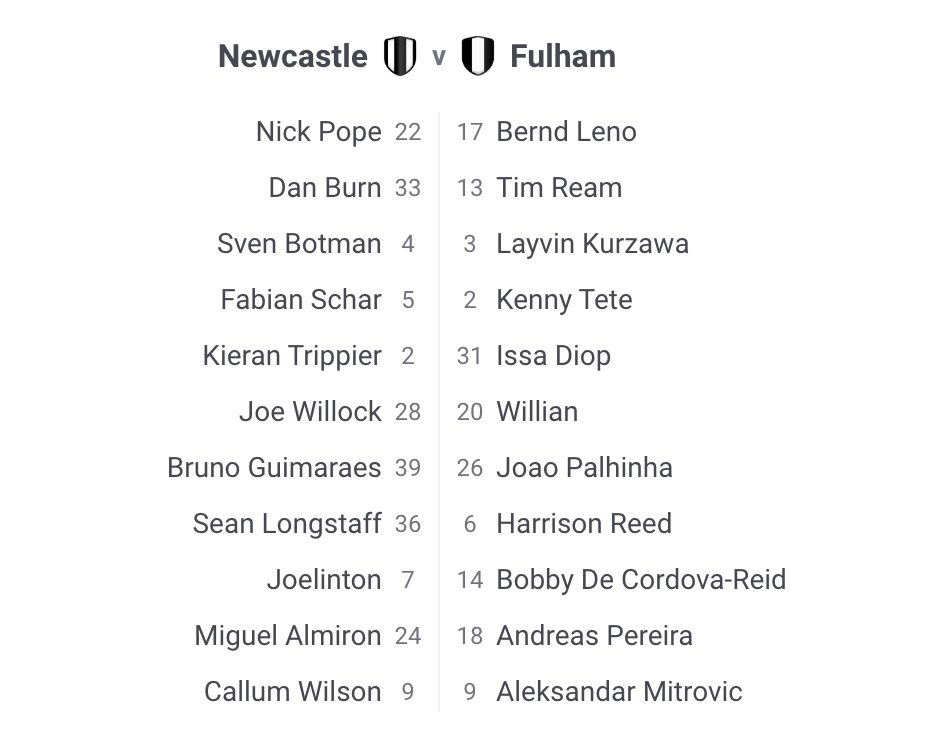Open the Fulham team name link

click(563, 56)
